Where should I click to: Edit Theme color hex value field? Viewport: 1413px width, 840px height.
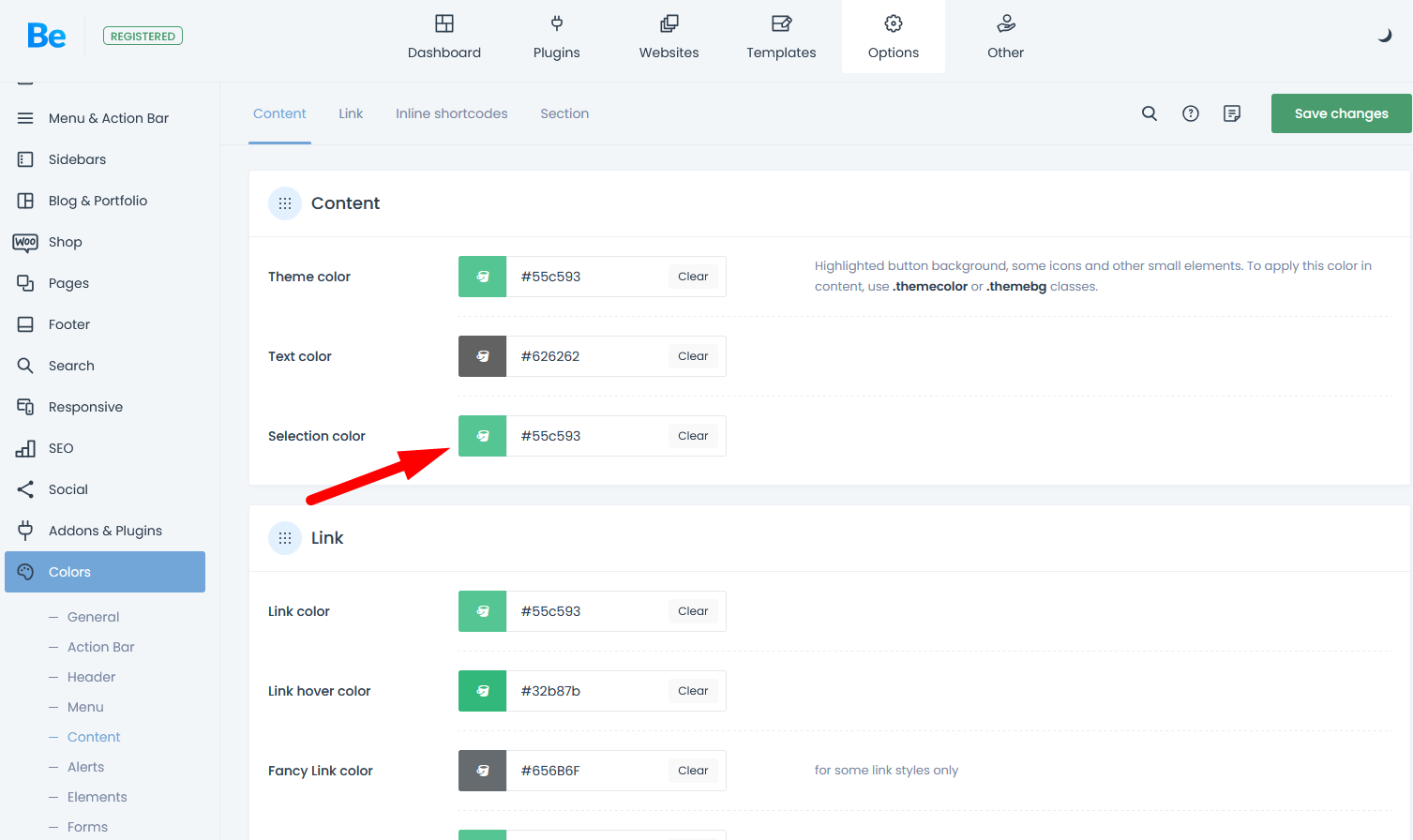pos(587,277)
